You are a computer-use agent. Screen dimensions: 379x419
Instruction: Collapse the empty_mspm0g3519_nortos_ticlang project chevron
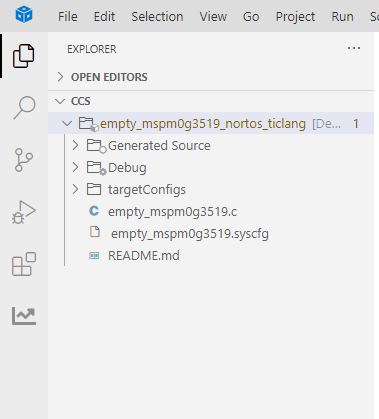click(x=67, y=124)
